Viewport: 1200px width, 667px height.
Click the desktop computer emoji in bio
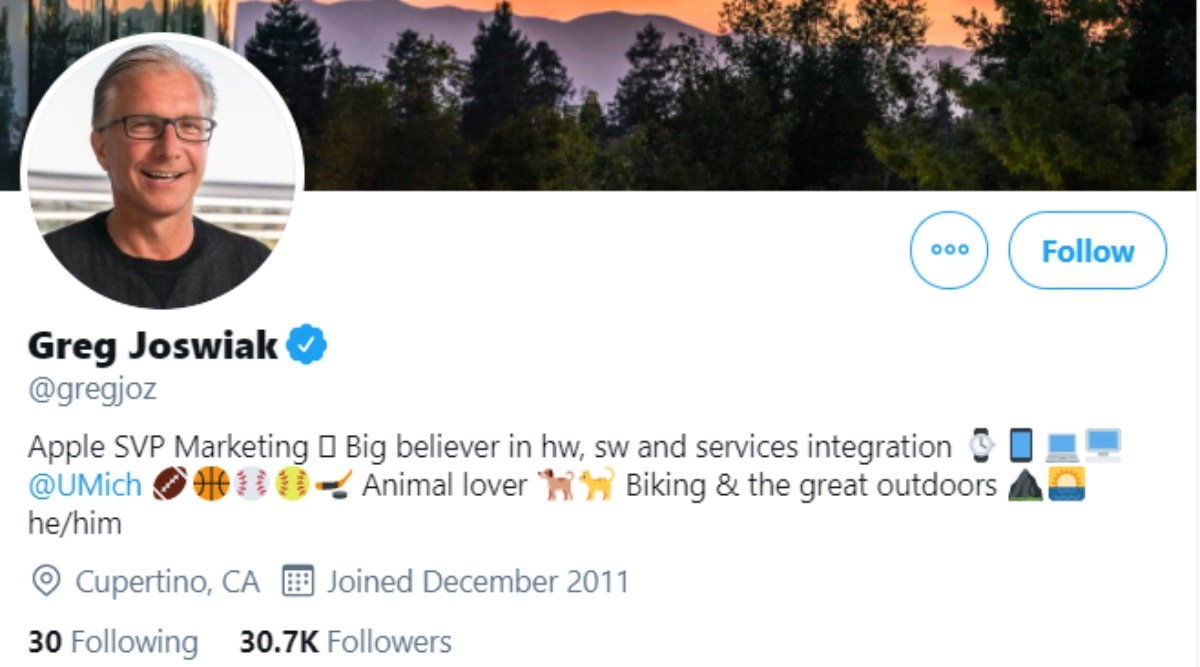1103,446
